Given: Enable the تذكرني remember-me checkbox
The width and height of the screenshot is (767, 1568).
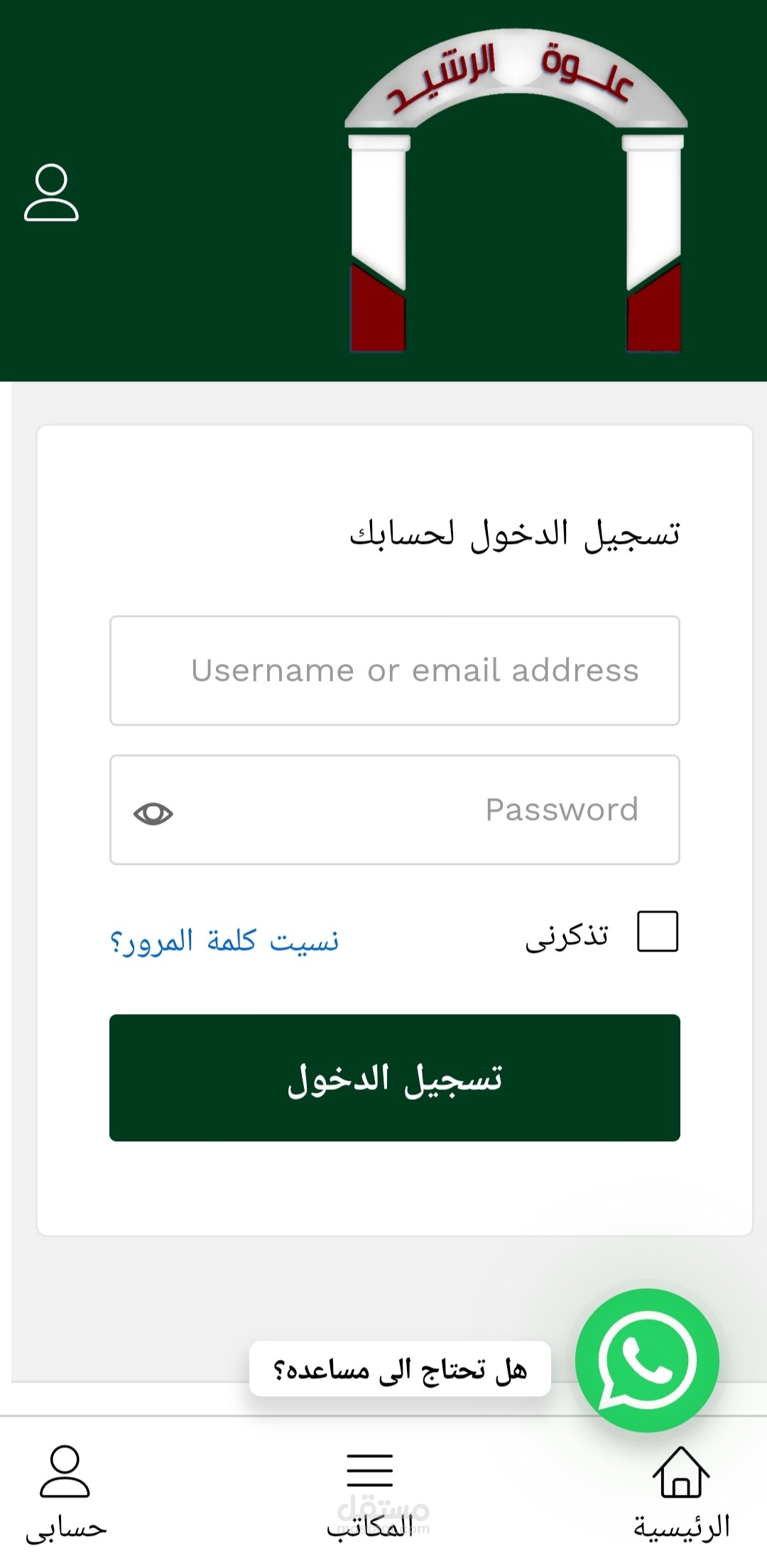Looking at the screenshot, I should [x=656, y=932].
